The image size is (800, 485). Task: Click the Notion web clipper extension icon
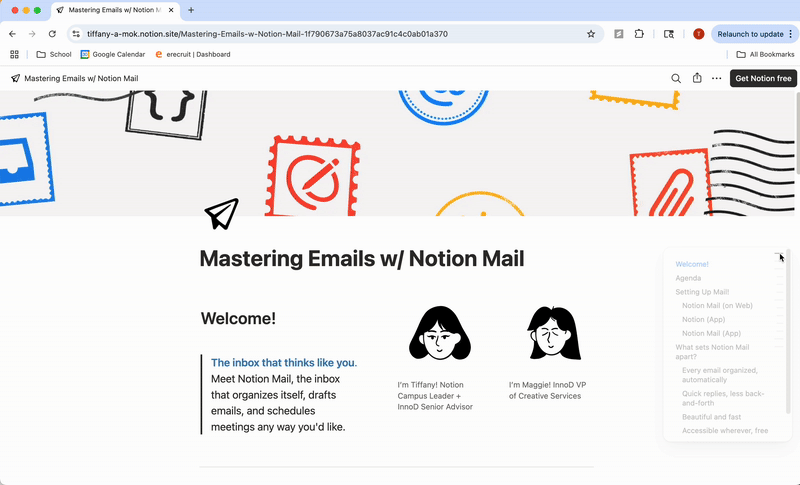point(618,34)
